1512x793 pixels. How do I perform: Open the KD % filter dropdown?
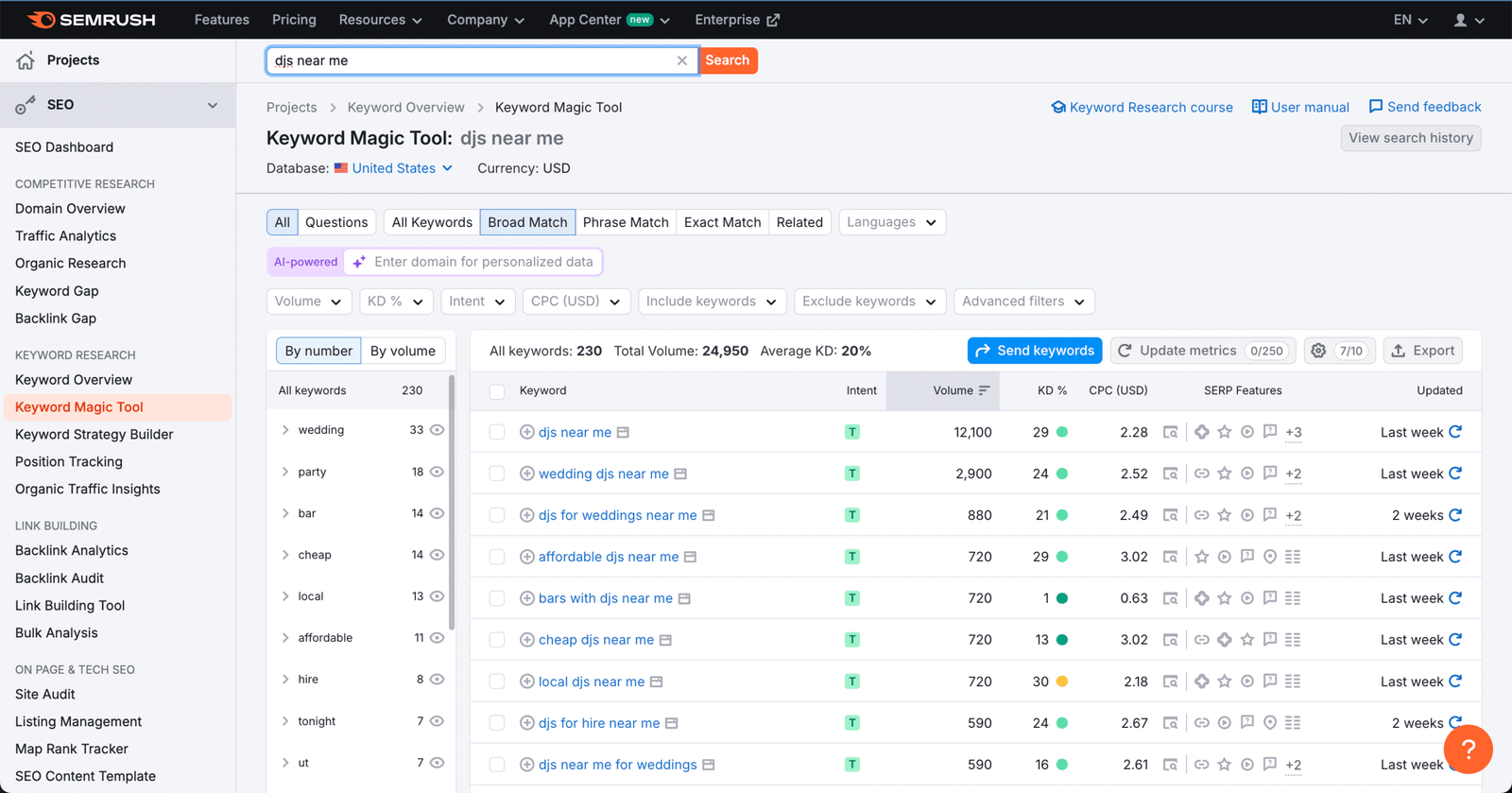[396, 302]
